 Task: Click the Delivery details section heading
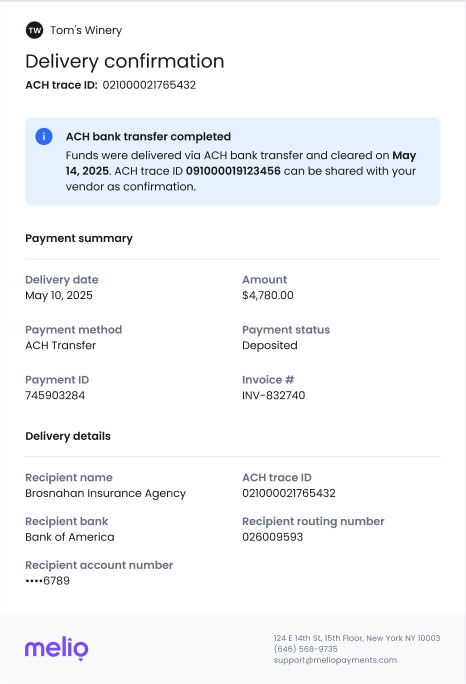coord(68,436)
